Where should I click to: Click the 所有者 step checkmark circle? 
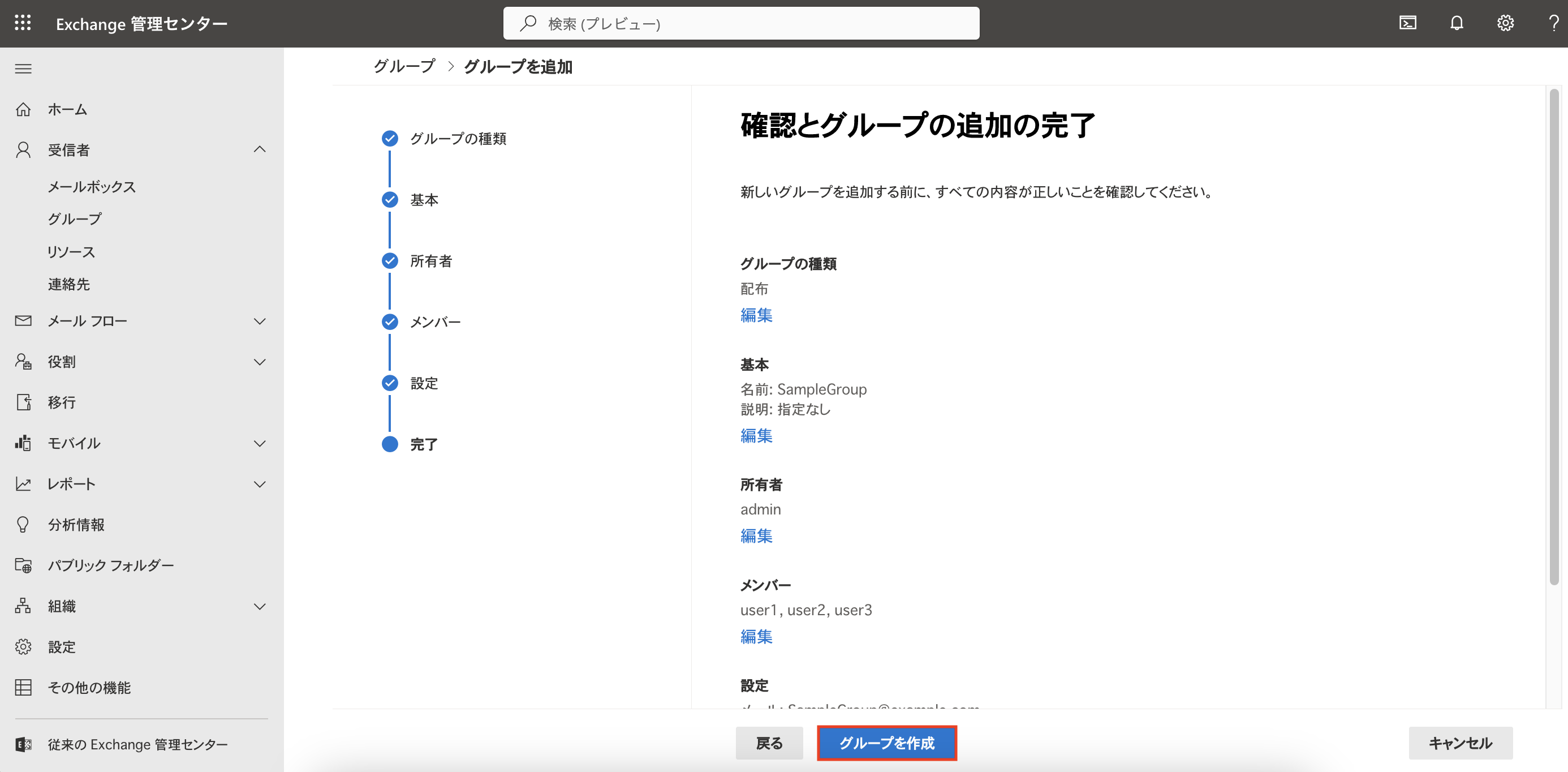(390, 260)
